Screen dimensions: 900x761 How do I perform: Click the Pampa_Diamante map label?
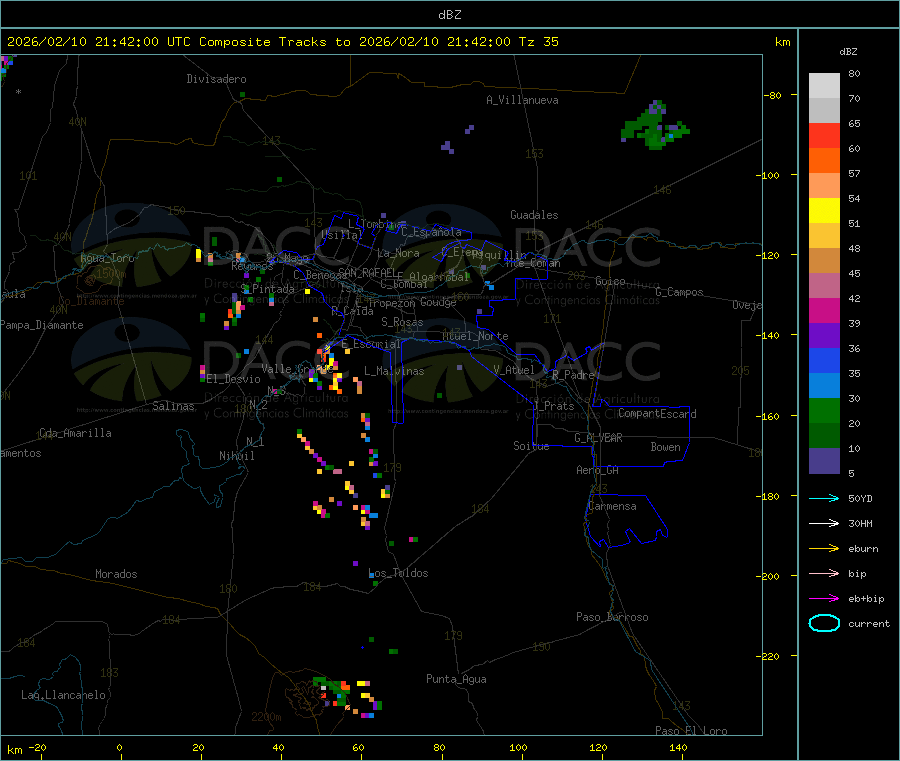click(x=42, y=325)
